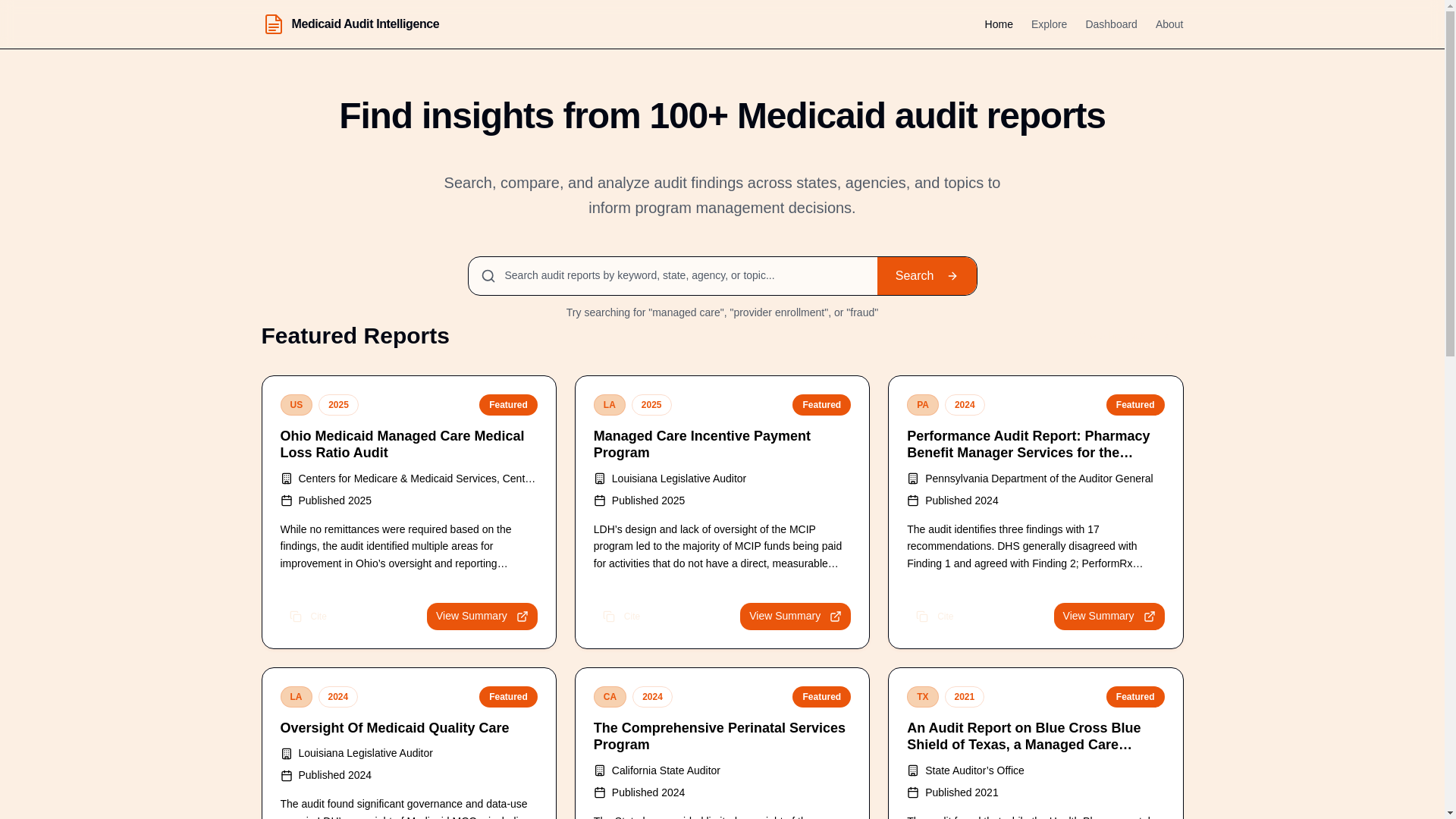This screenshot has height=819, width=1456.
Task: Click calendar icon on Pennsylvania report card
Action: click(913, 500)
